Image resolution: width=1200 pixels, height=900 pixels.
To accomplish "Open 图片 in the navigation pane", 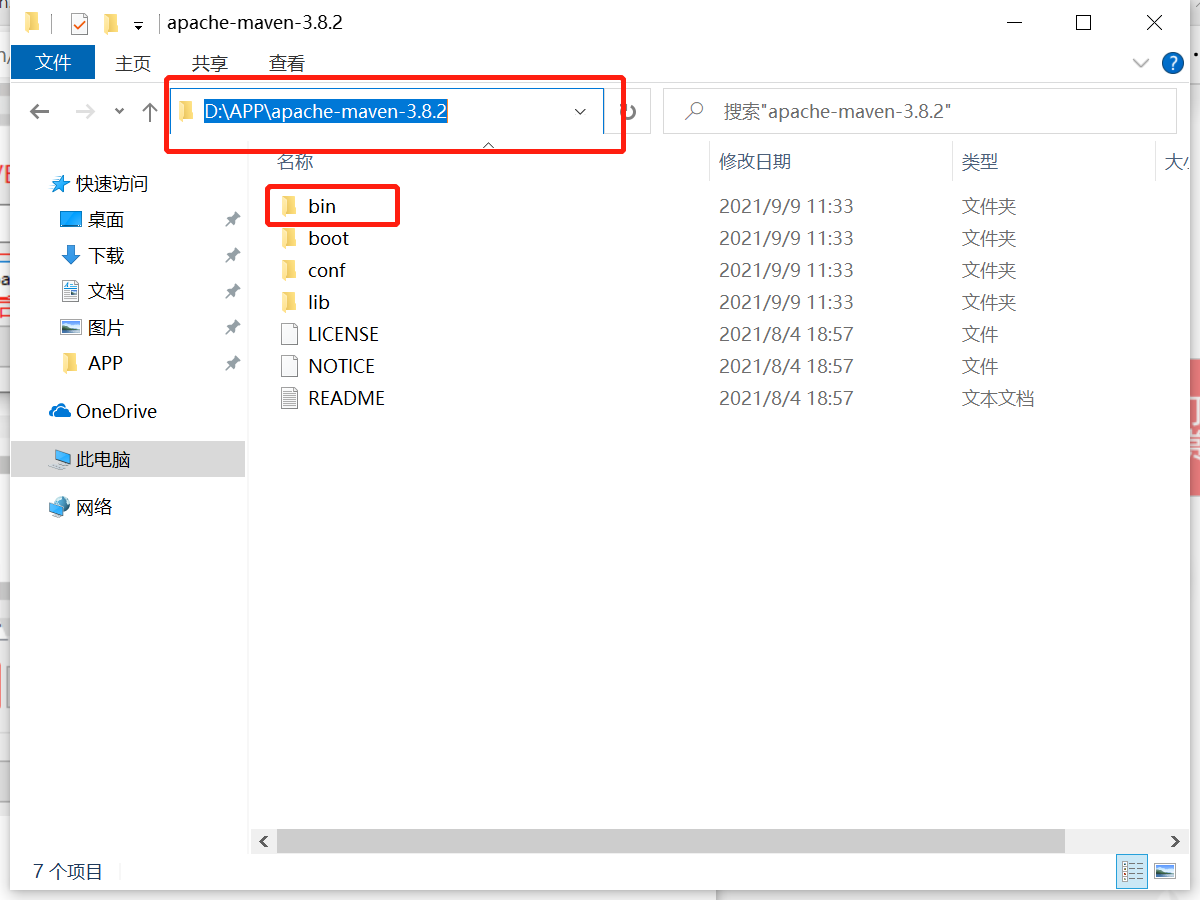I will 105,328.
